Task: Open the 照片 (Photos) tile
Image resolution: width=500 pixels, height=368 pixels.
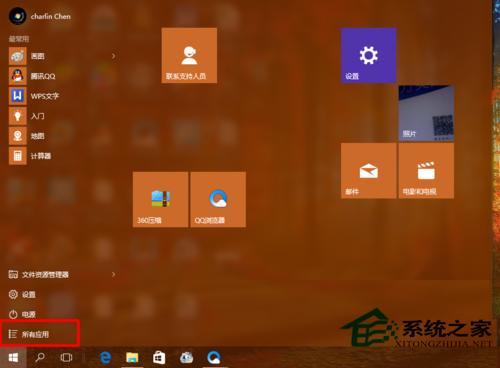Action: [426, 113]
